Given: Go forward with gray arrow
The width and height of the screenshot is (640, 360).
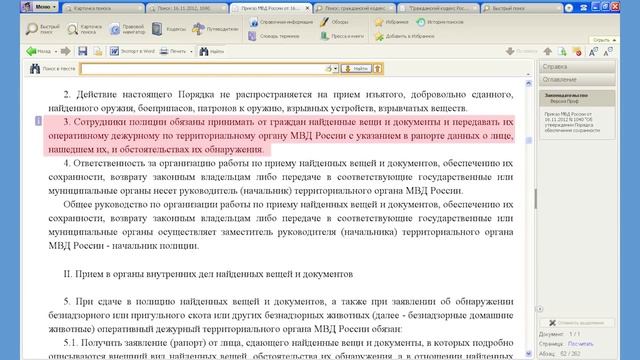Looking at the screenshot, I should (x=65, y=51).
